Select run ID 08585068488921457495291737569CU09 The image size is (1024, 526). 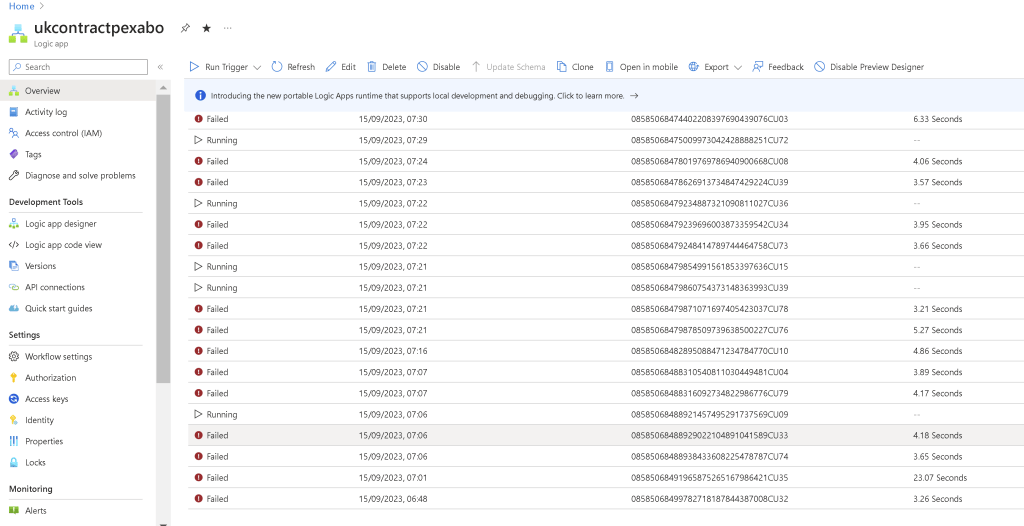(x=709, y=414)
